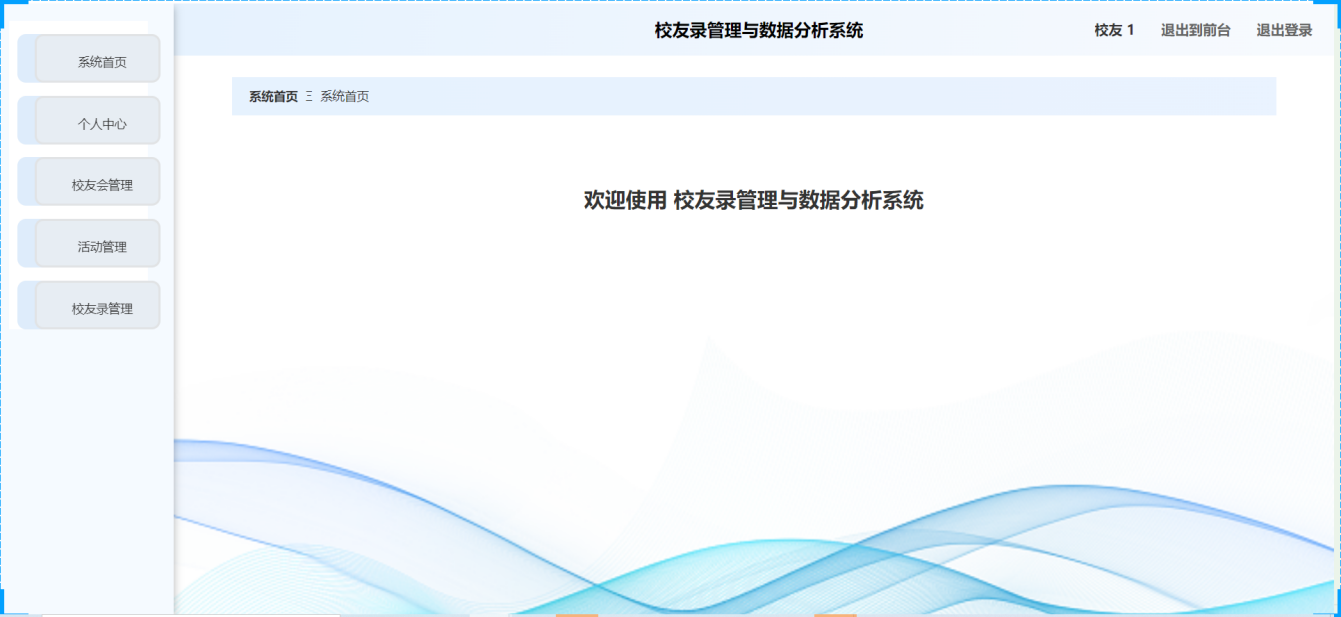Click second 系统首页 breadcrumb item
Image resolution: width=1341 pixels, height=617 pixels.
point(344,96)
